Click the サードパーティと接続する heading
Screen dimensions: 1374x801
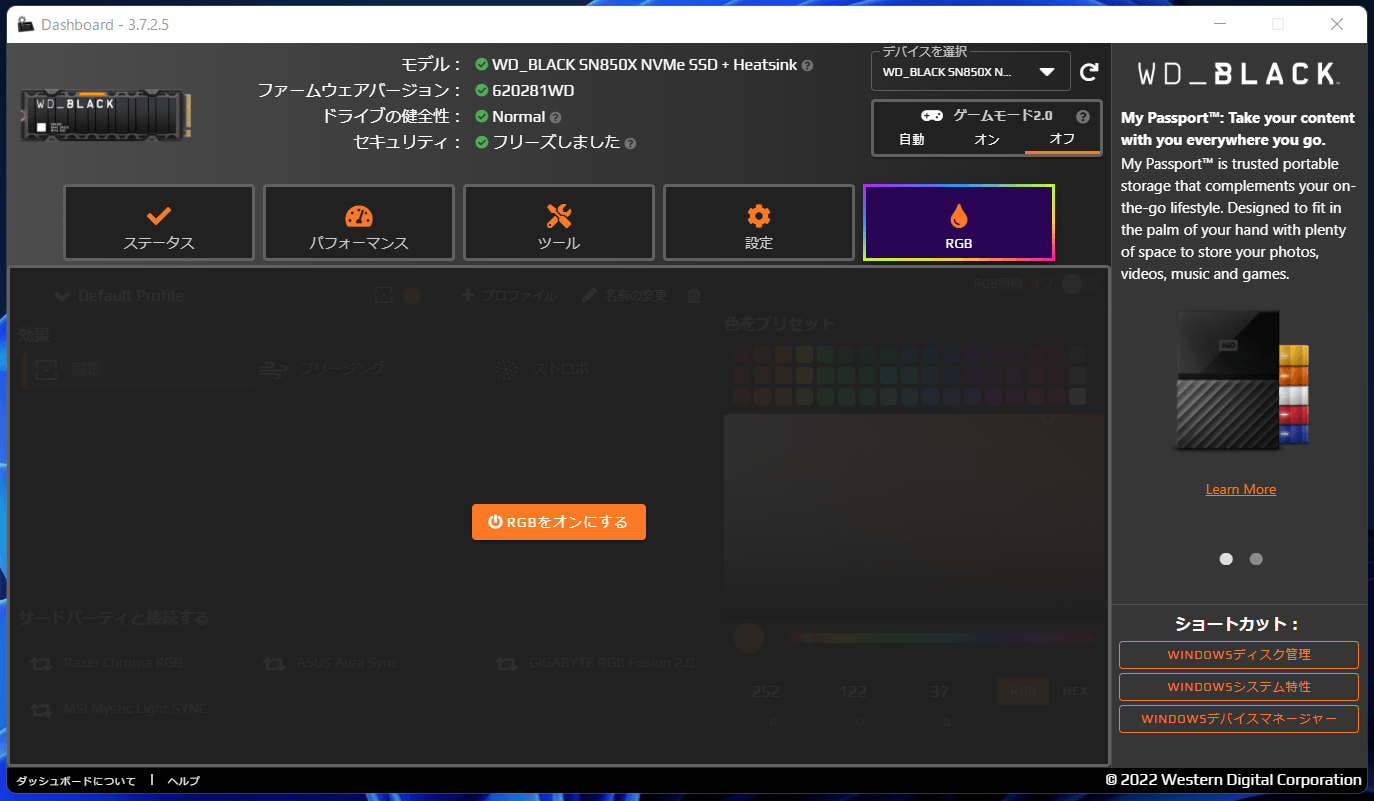(114, 618)
